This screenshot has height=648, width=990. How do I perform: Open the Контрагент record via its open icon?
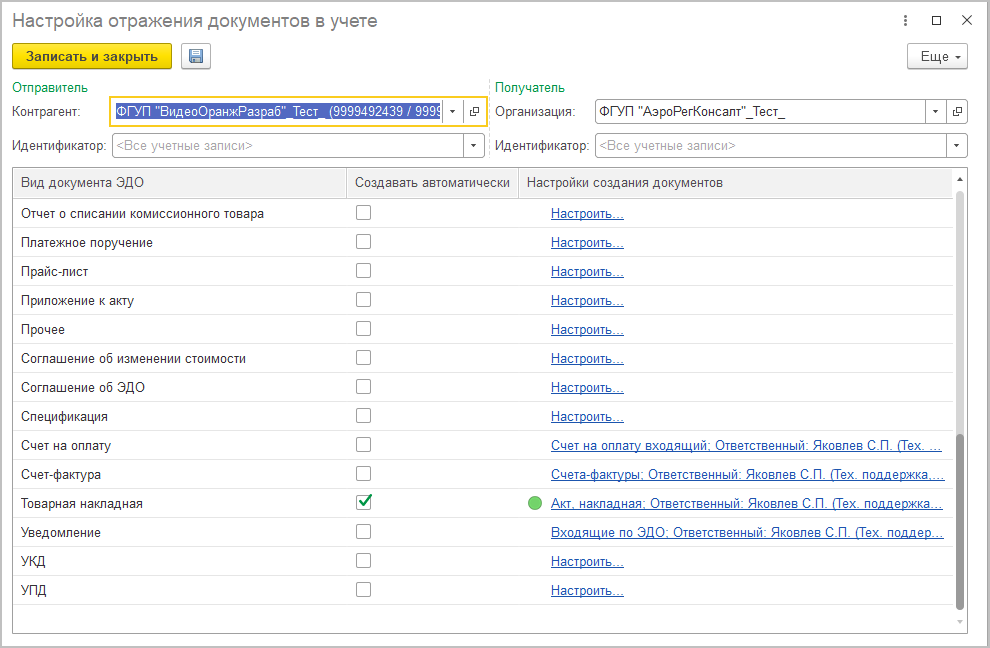tap(475, 112)
